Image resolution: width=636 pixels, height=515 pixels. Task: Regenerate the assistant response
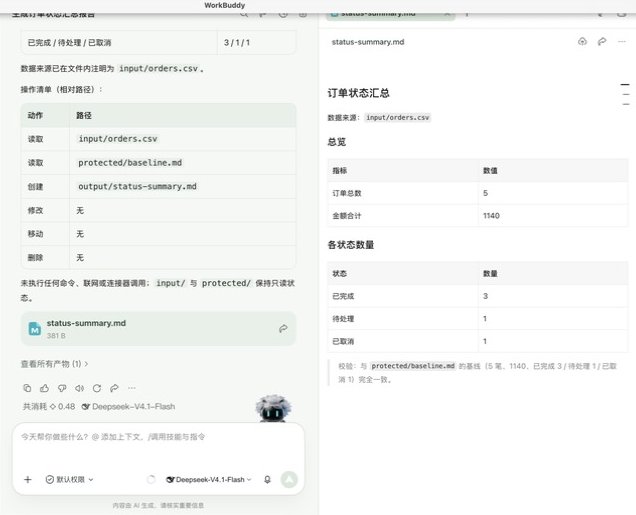click(x=97, y=388)
